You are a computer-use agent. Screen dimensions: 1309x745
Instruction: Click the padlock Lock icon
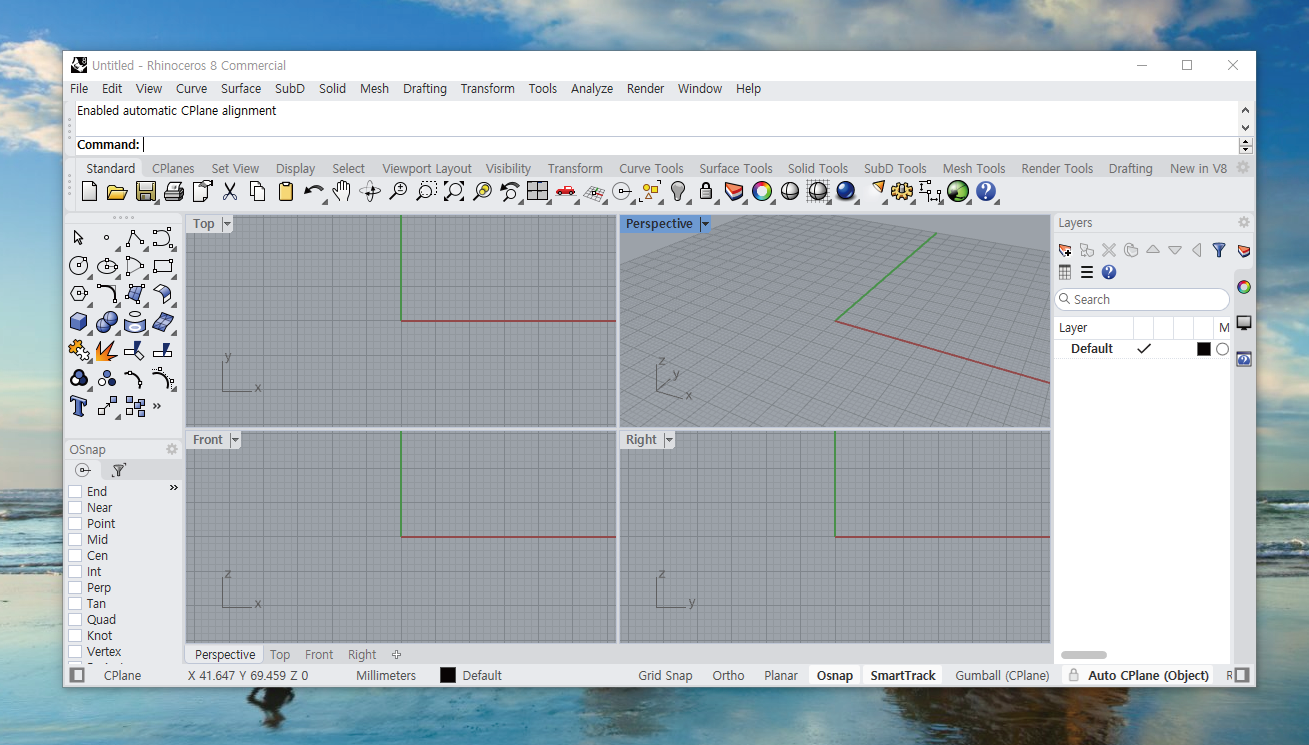click(x=706, y=192)
